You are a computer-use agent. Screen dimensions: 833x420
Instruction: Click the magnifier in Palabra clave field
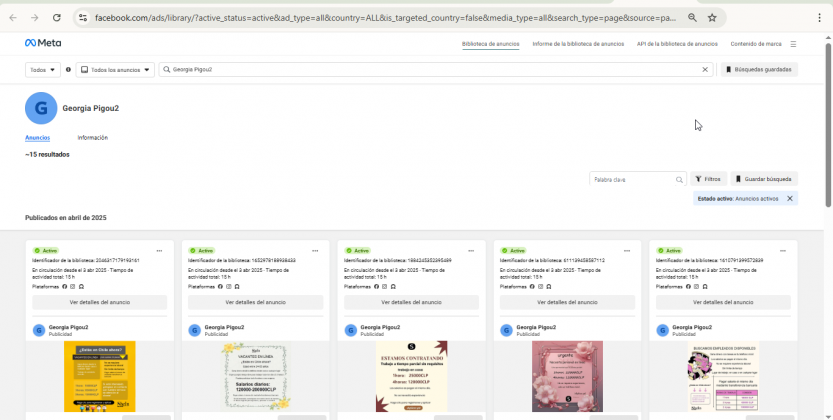point(679,179)
